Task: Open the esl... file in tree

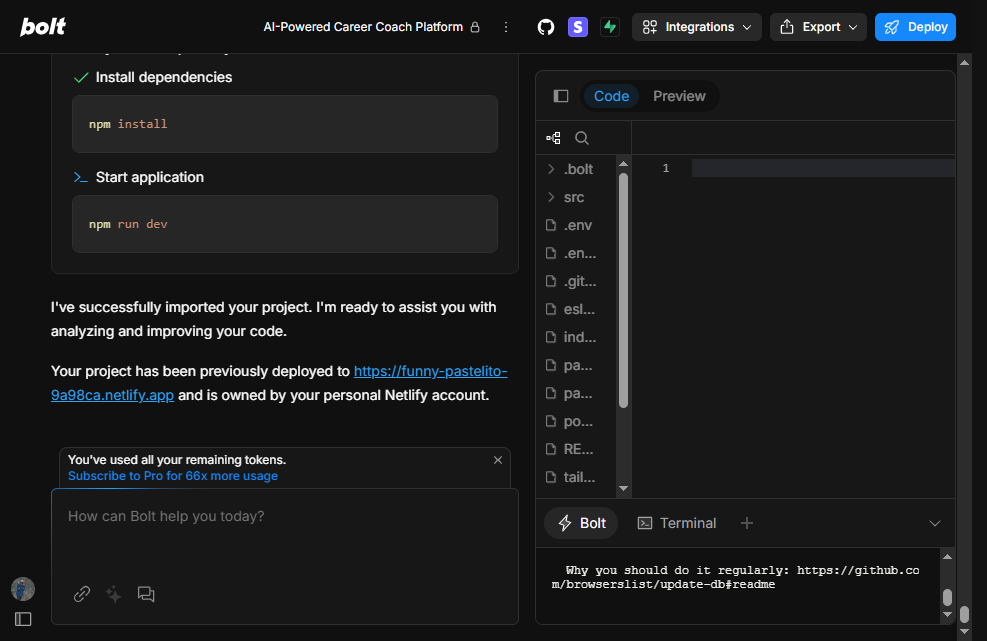Action: coord(578,309)
